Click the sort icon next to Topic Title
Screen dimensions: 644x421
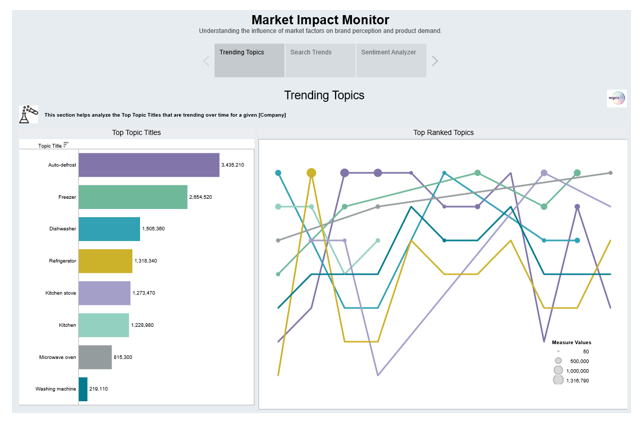tap(67, 145)
